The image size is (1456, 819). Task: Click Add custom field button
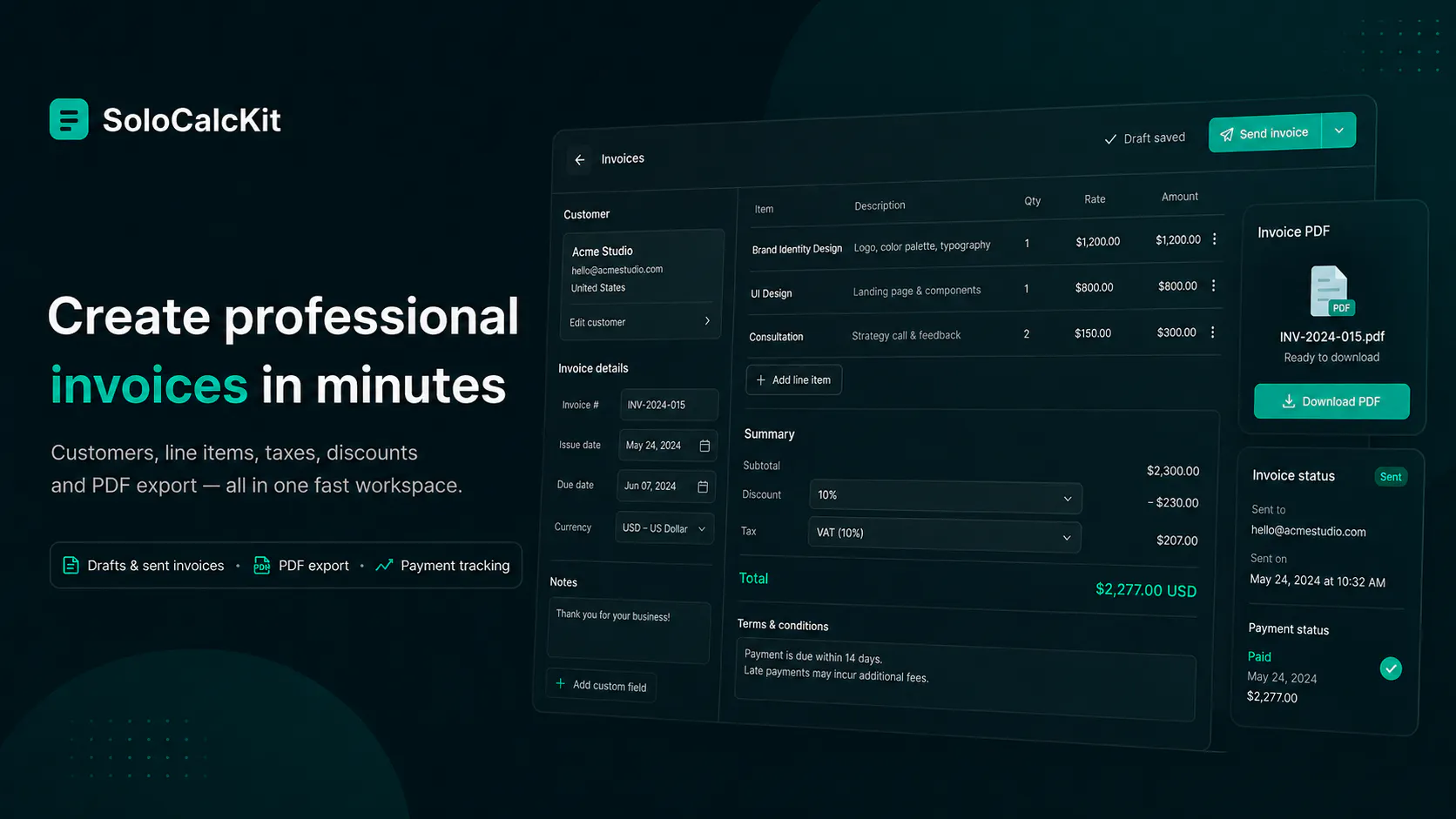pyautogui.click(x=602, y=685)
